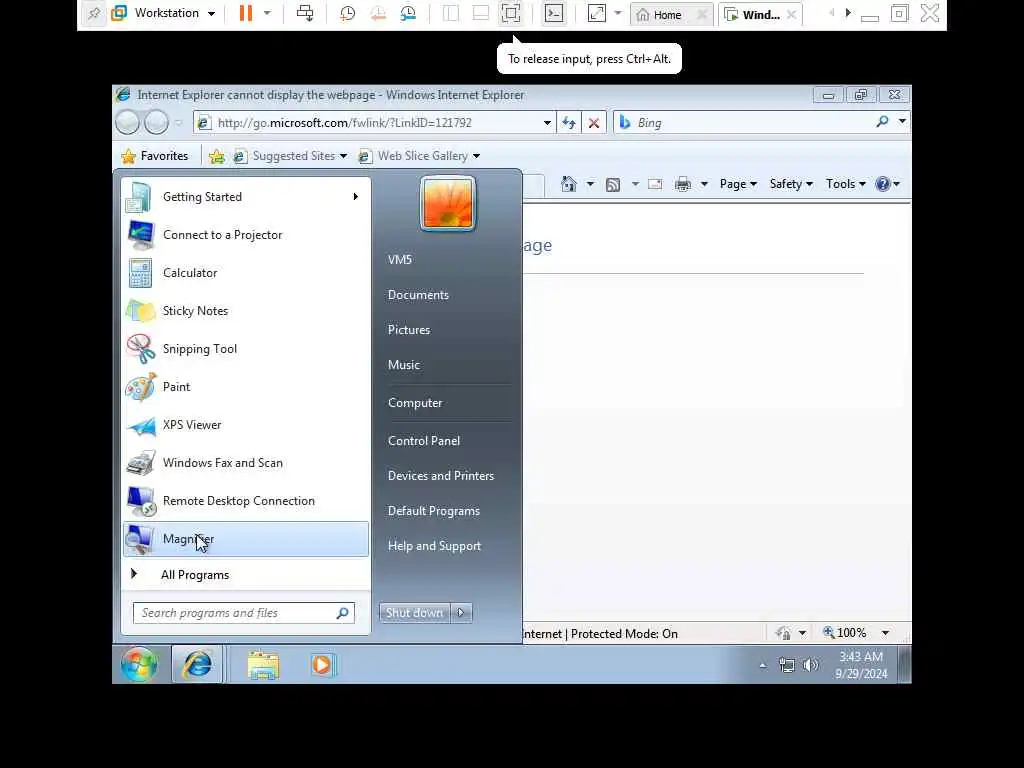The image size is (1024, 768).
Task: Launch Sticky Notes
Action: point(246,311)
